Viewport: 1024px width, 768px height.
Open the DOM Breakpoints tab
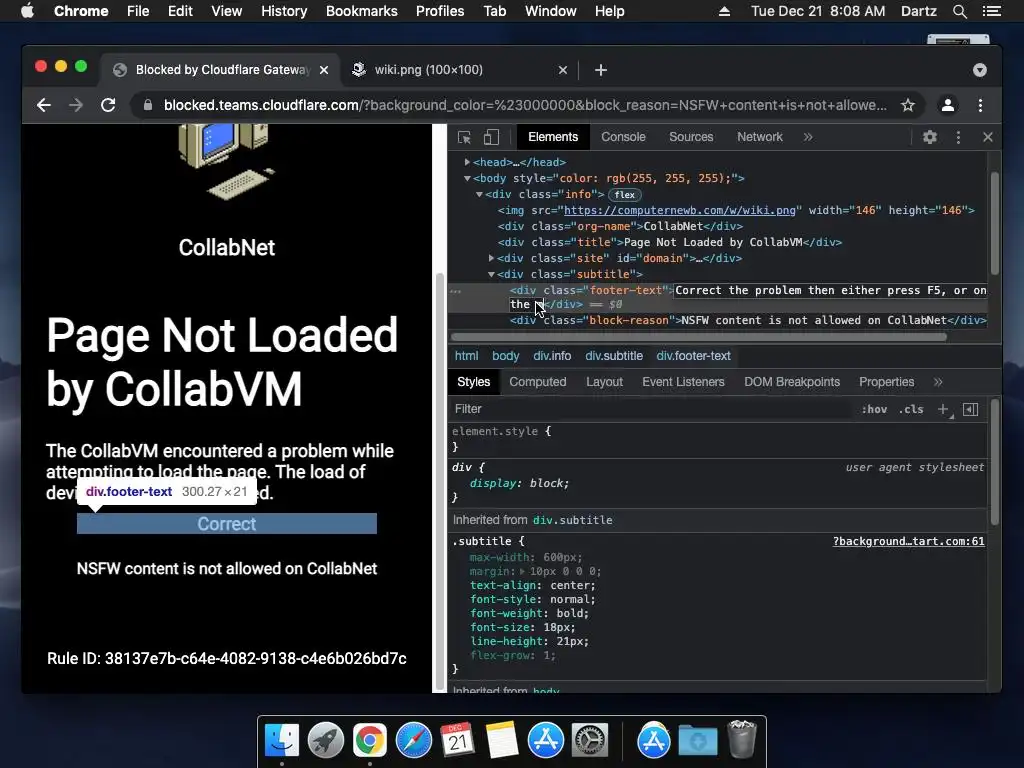point(792,382)
